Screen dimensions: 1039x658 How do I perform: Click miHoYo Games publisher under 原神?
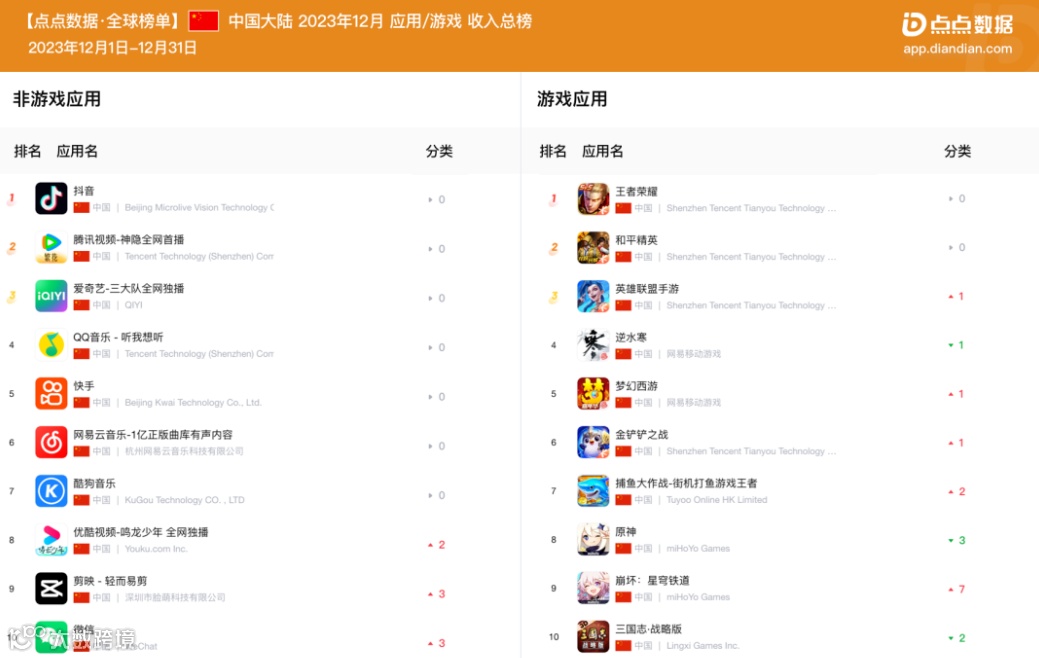[x=698, y=548]
